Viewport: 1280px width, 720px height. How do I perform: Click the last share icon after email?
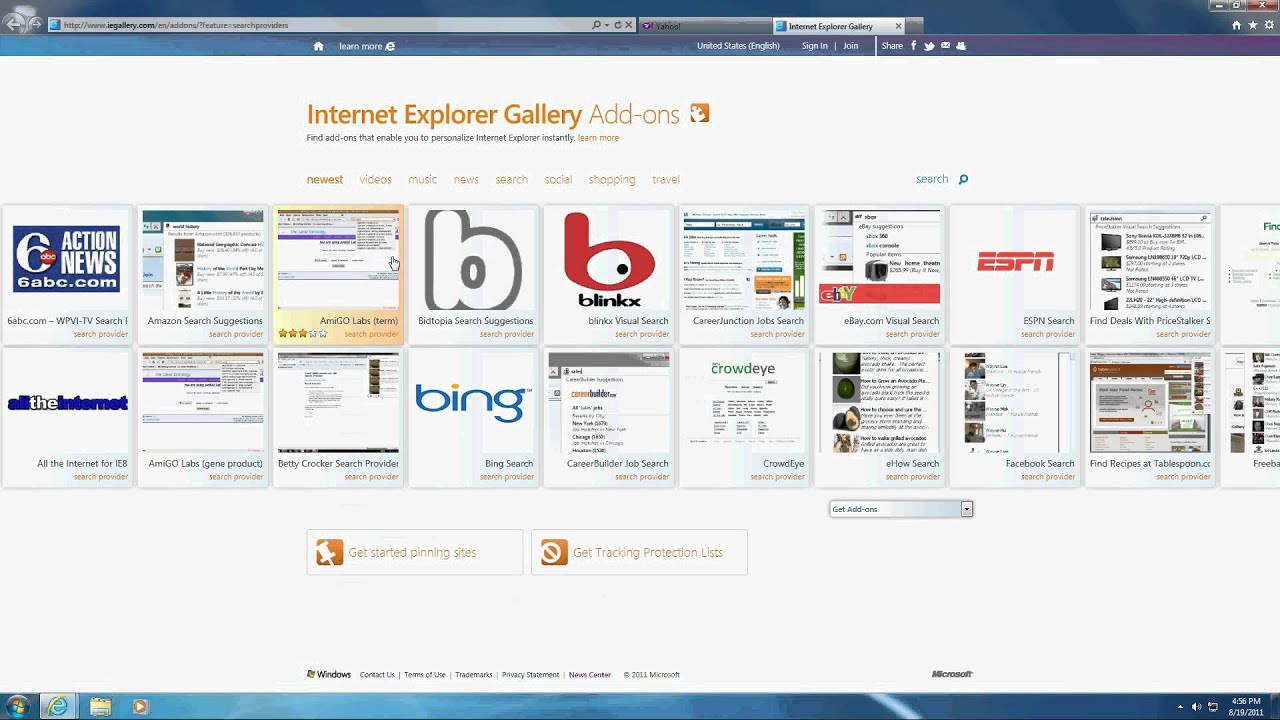pyautogui.click(x=961, y=46)
